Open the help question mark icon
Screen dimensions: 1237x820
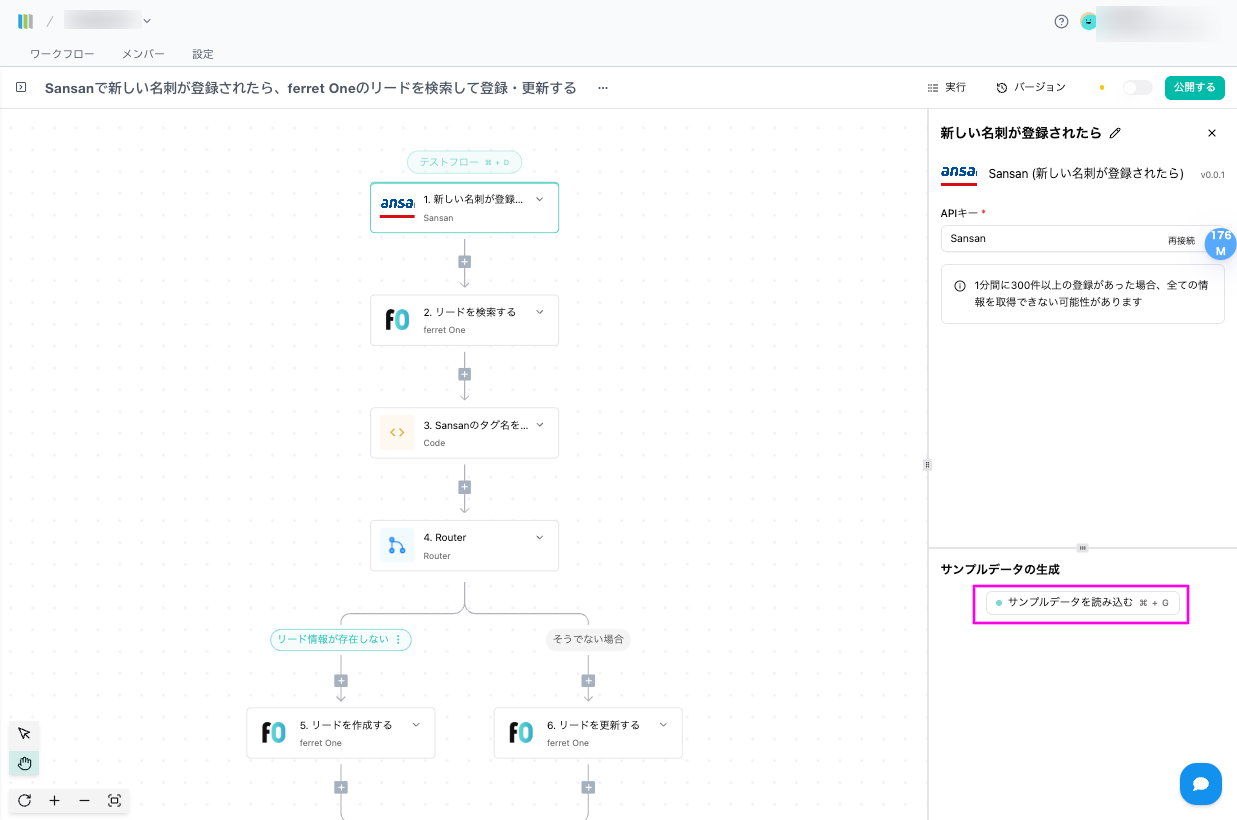click(x=1061, y=21)
